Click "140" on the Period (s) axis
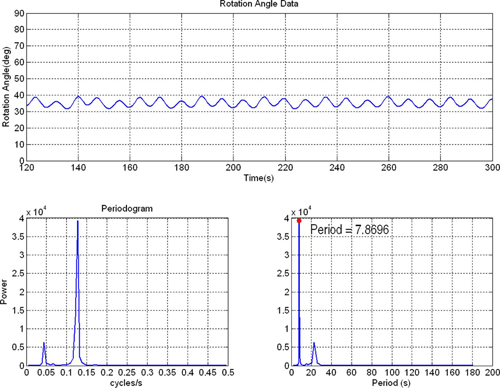500x388 pixels. coord(432,372)
